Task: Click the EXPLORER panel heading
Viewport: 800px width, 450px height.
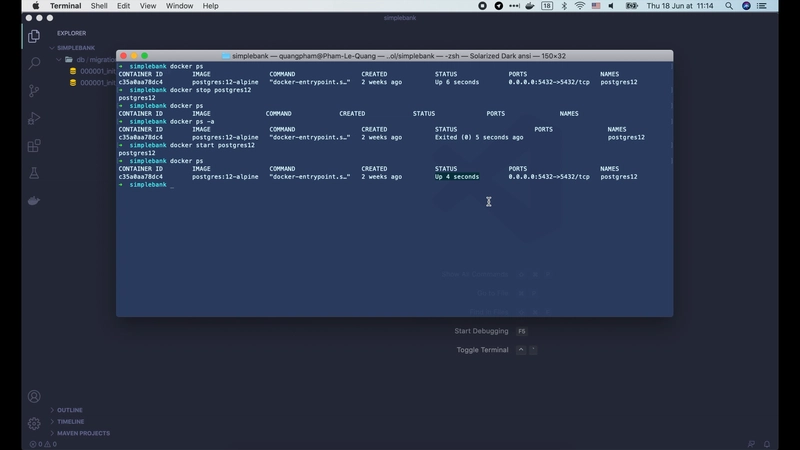Action: click(71, 33)
